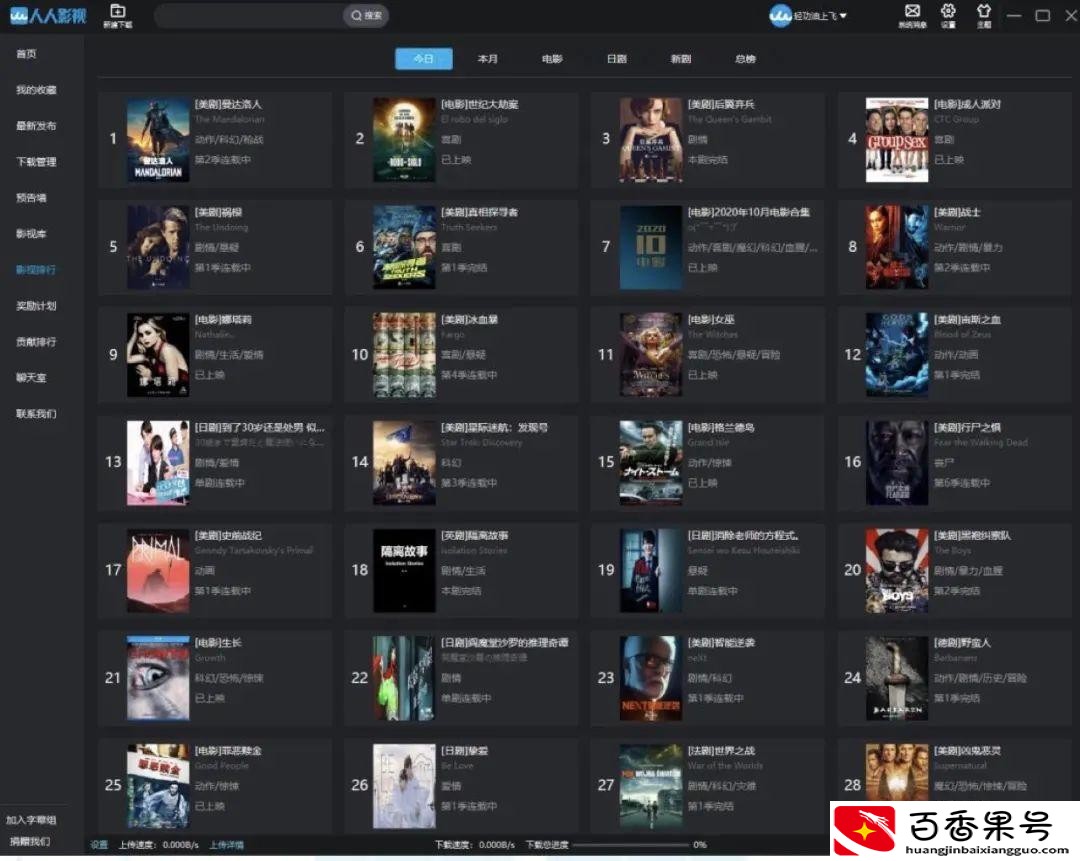Open the Primal poster thumbnail
Image resolution: width=1080 pixels, height=861 pixels.
tap(158, 570)
